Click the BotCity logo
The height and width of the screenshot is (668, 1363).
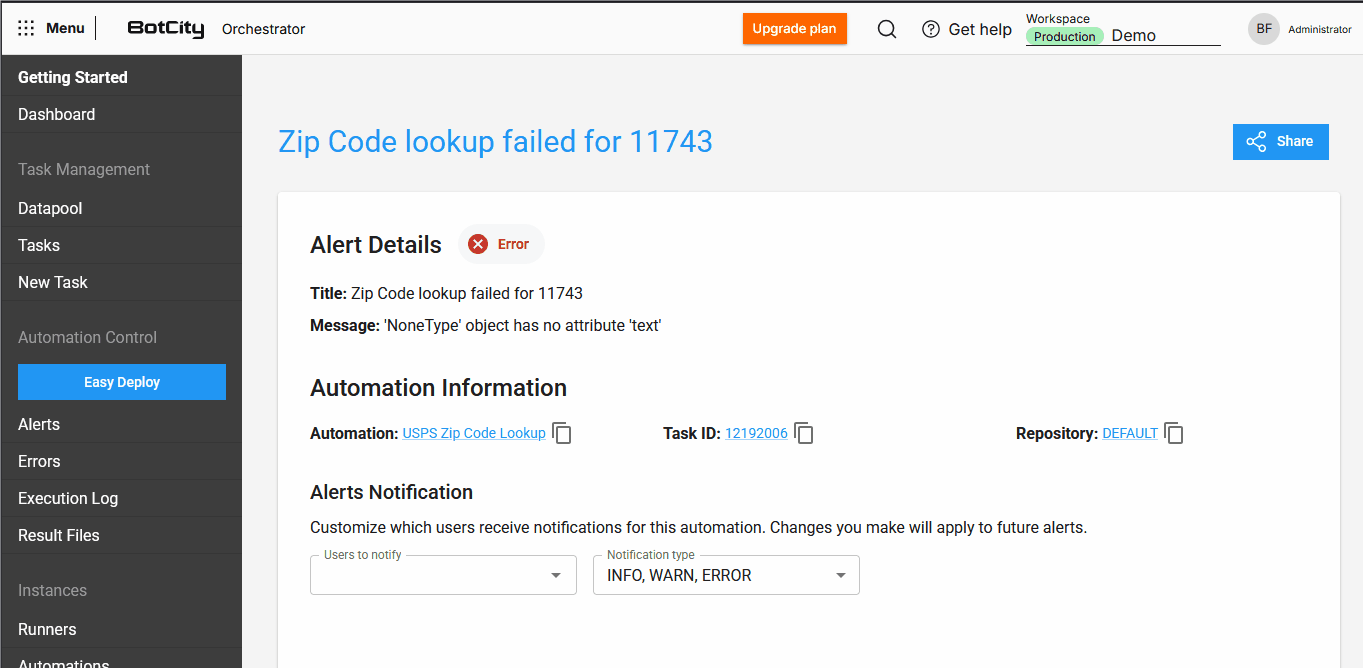tap(166, 29)
